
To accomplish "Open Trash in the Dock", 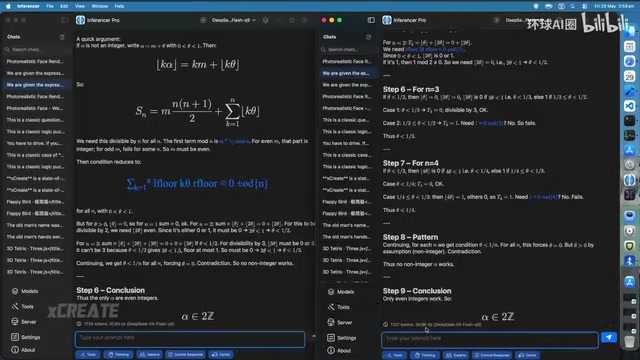I will coord(630,341).
